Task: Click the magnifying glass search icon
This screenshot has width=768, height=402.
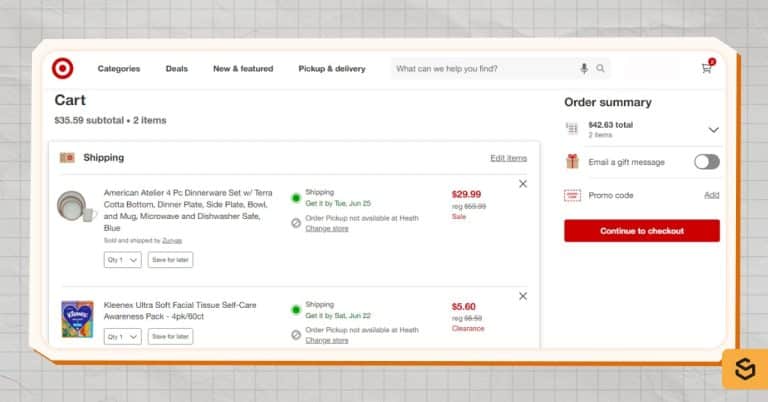Action: click(x=600, y=69)
